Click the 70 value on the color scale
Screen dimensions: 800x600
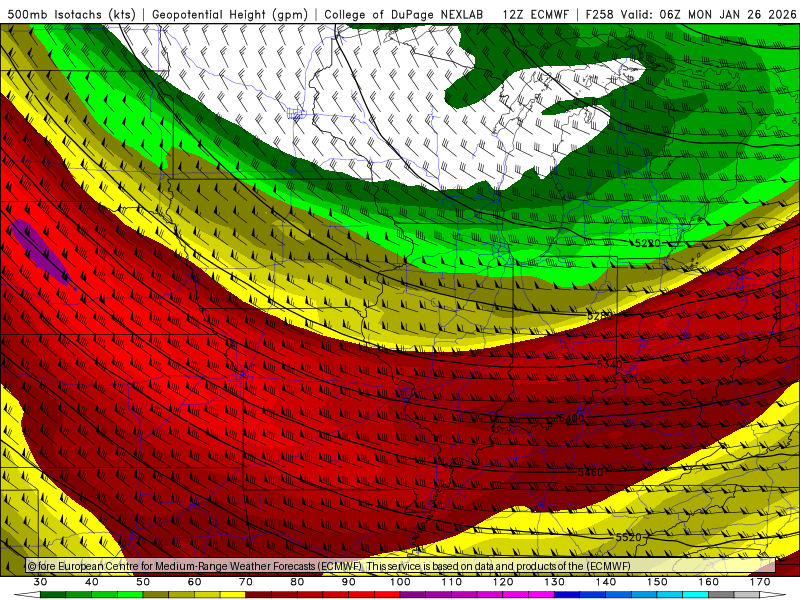click(x=246, y=582)
